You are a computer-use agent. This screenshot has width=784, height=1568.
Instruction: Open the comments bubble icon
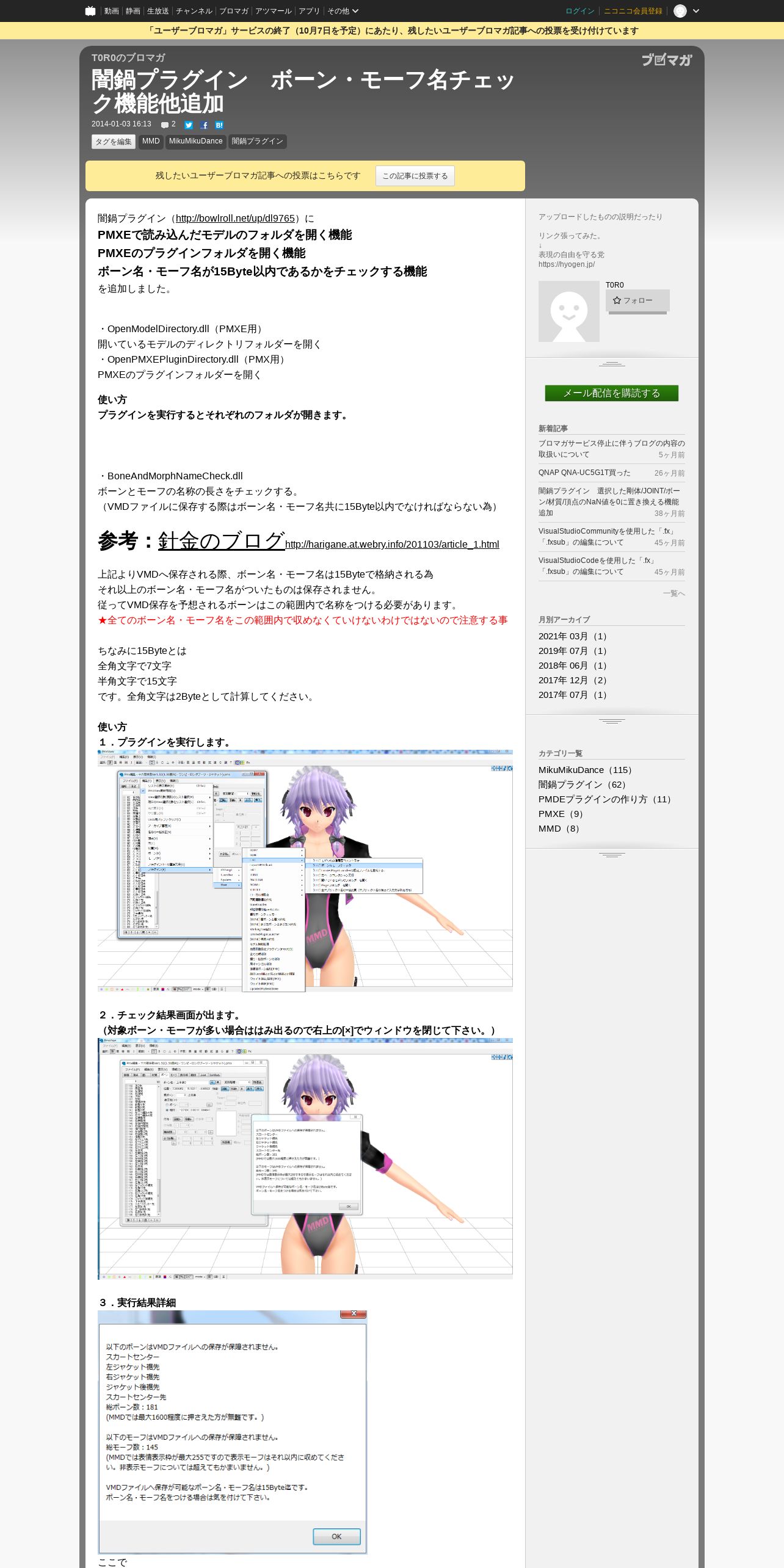pyautogui.click(x=165, y=125)
